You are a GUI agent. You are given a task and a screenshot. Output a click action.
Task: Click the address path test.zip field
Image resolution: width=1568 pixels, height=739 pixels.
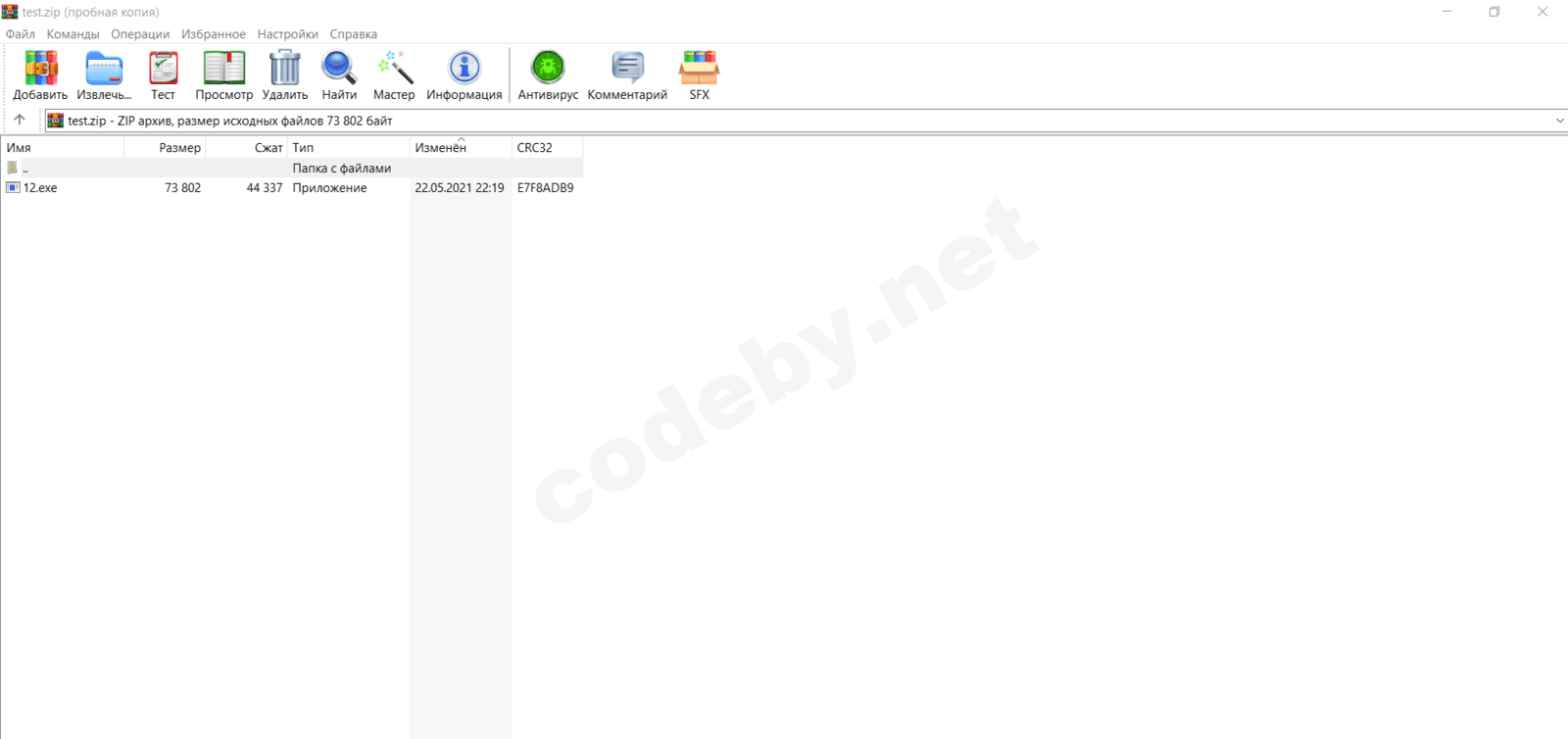pyautogui.click(x=804, y=121)
